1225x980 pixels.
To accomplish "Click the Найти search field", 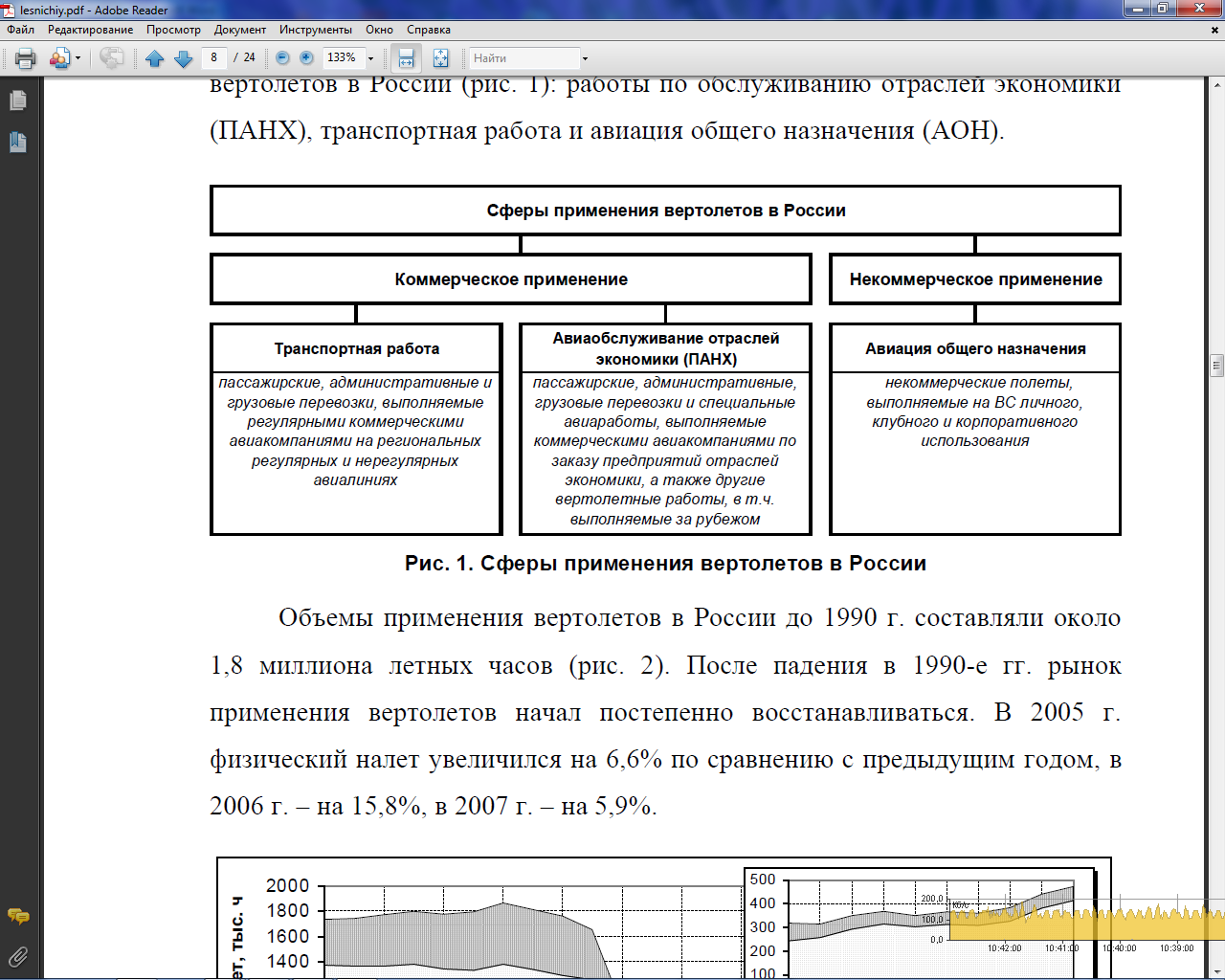I will [524, 58].
